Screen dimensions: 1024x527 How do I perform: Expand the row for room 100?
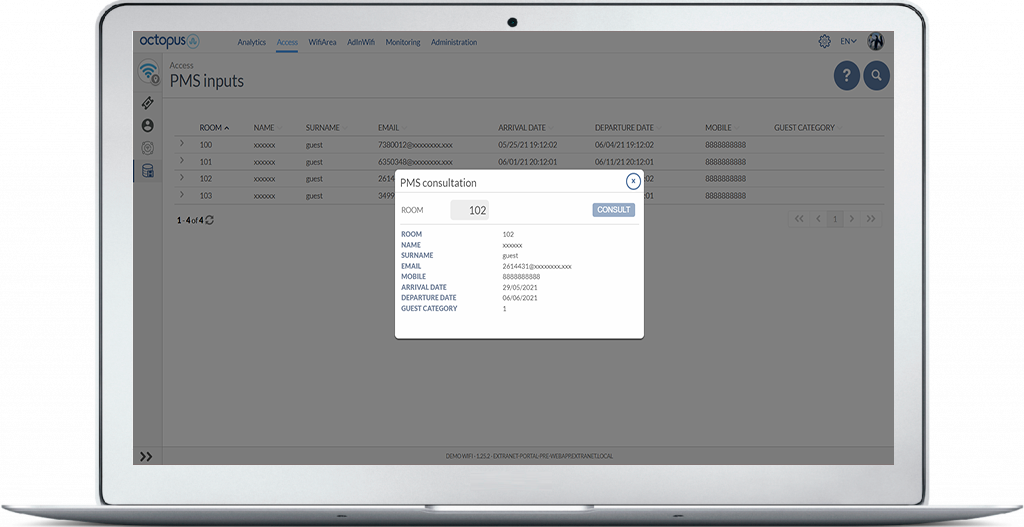182,144
